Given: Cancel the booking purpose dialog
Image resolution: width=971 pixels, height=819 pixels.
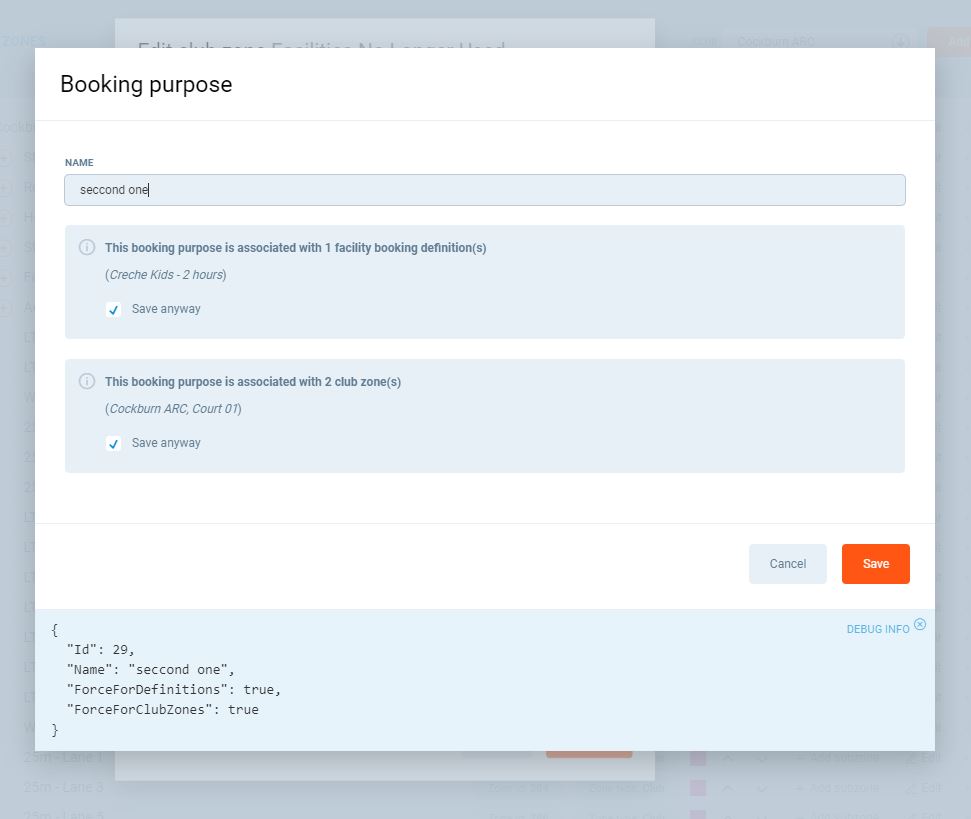Looking at the screenshot, I should [787, 564].
